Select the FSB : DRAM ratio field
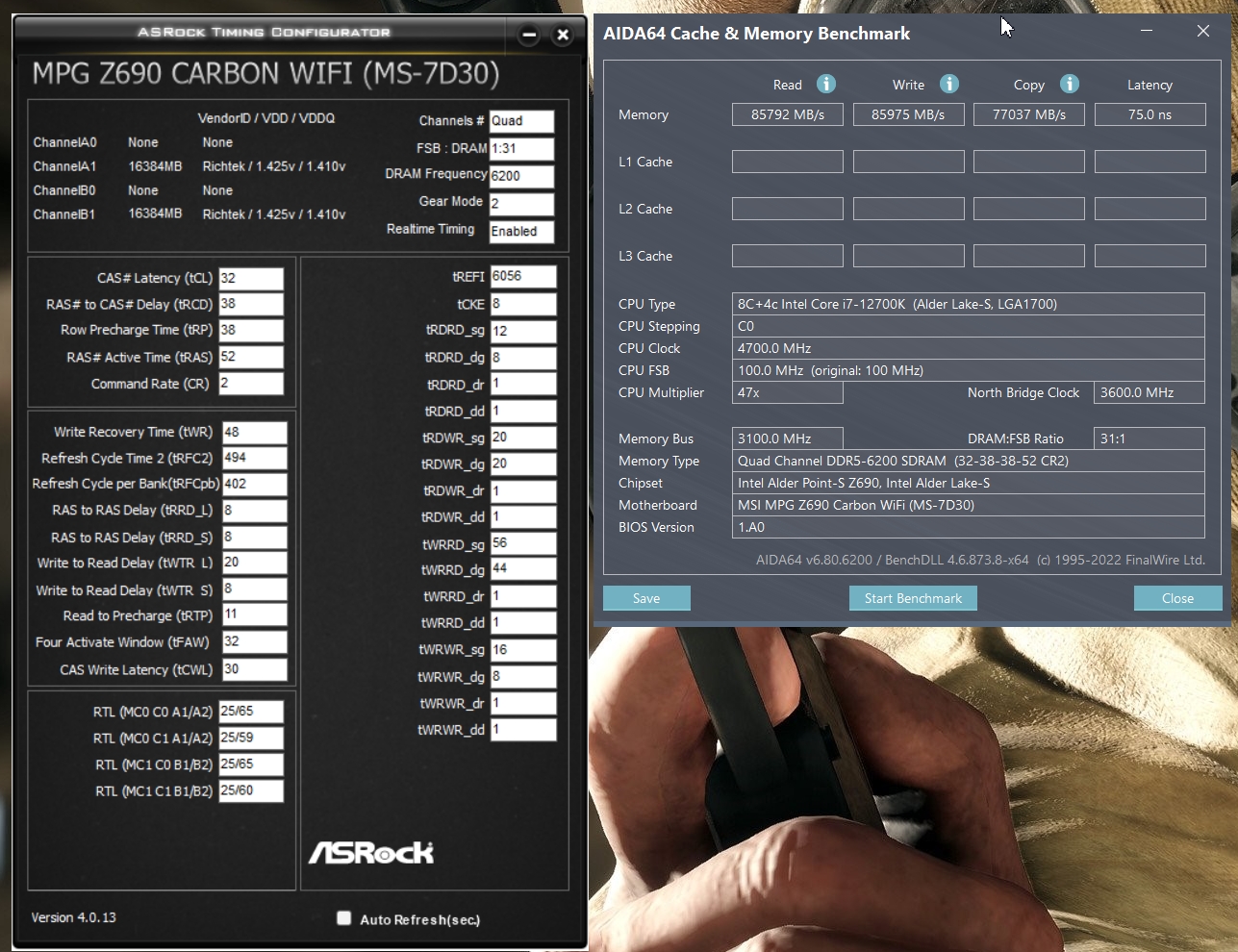The height and width of the screenshot is (952, 1238). click(521, 149)
